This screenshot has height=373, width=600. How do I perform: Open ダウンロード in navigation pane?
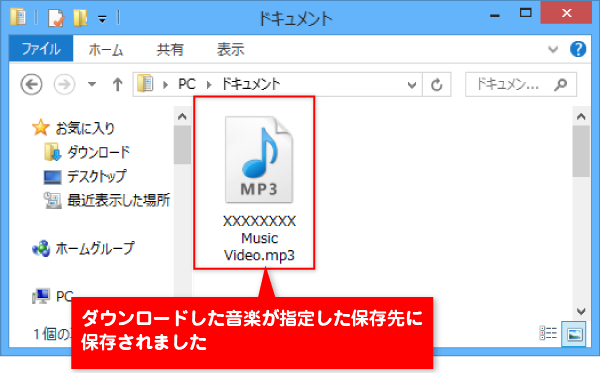point(99,152)
